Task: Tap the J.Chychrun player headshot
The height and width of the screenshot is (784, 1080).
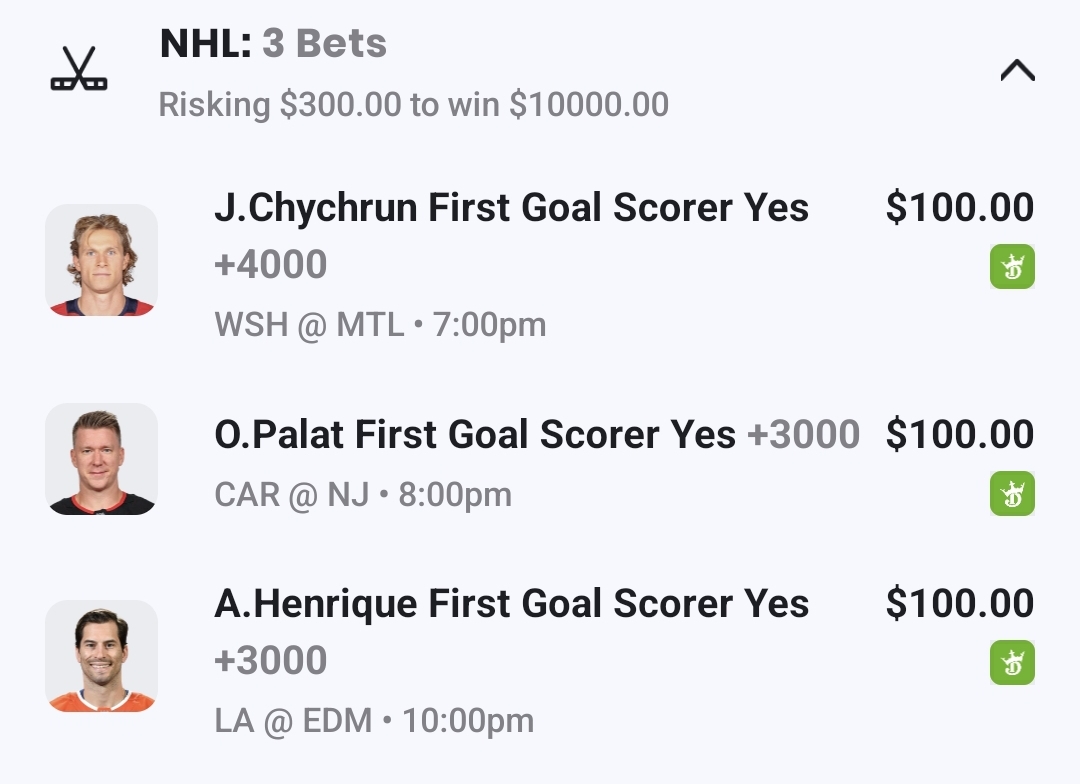Action: (x=101, y=260)
